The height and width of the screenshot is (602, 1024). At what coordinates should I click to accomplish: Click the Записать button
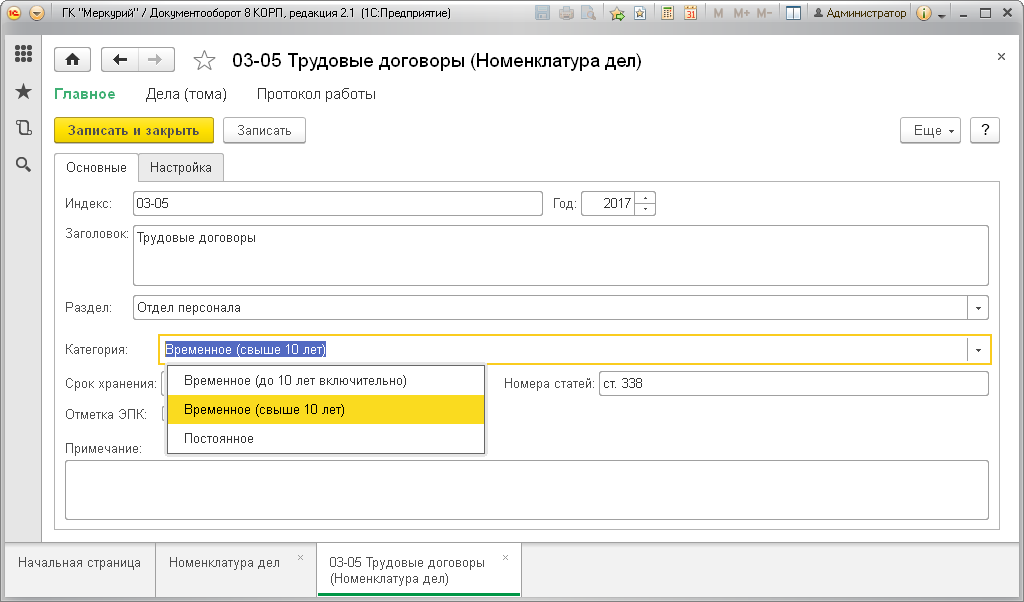point(264,131)
